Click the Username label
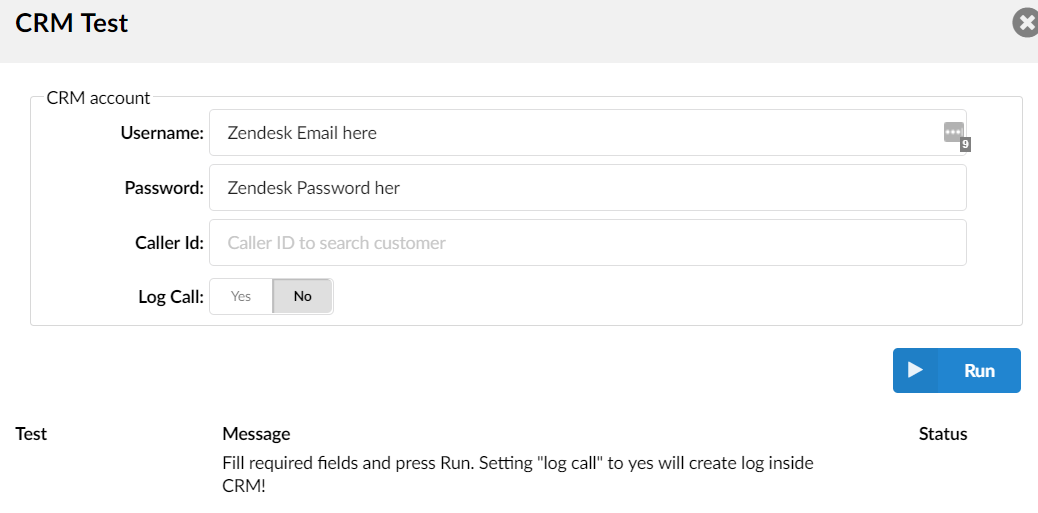This screenshot has width=1038, height=513. [x=162, y=133]
